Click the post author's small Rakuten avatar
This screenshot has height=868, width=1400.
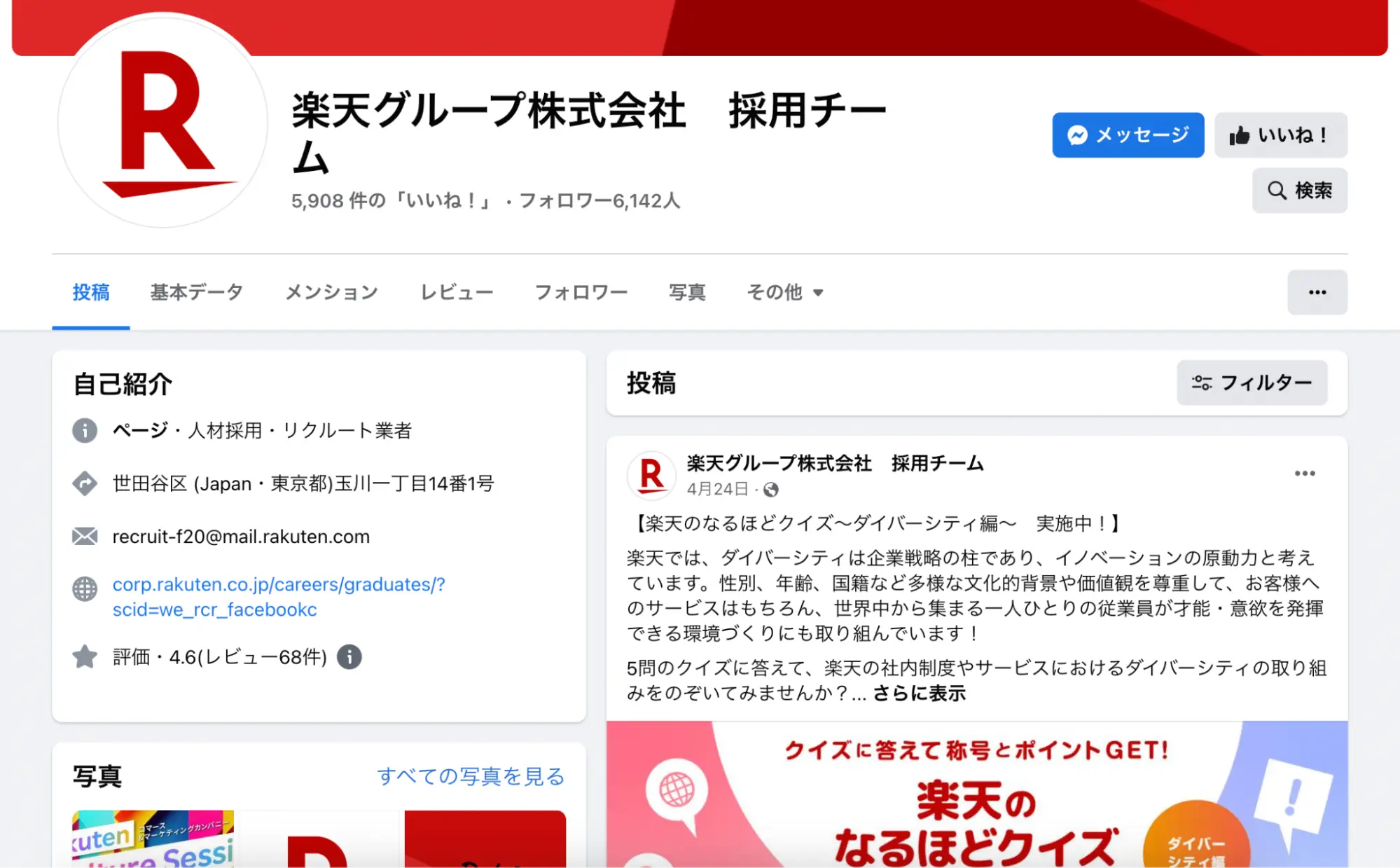tap(651, 475)
